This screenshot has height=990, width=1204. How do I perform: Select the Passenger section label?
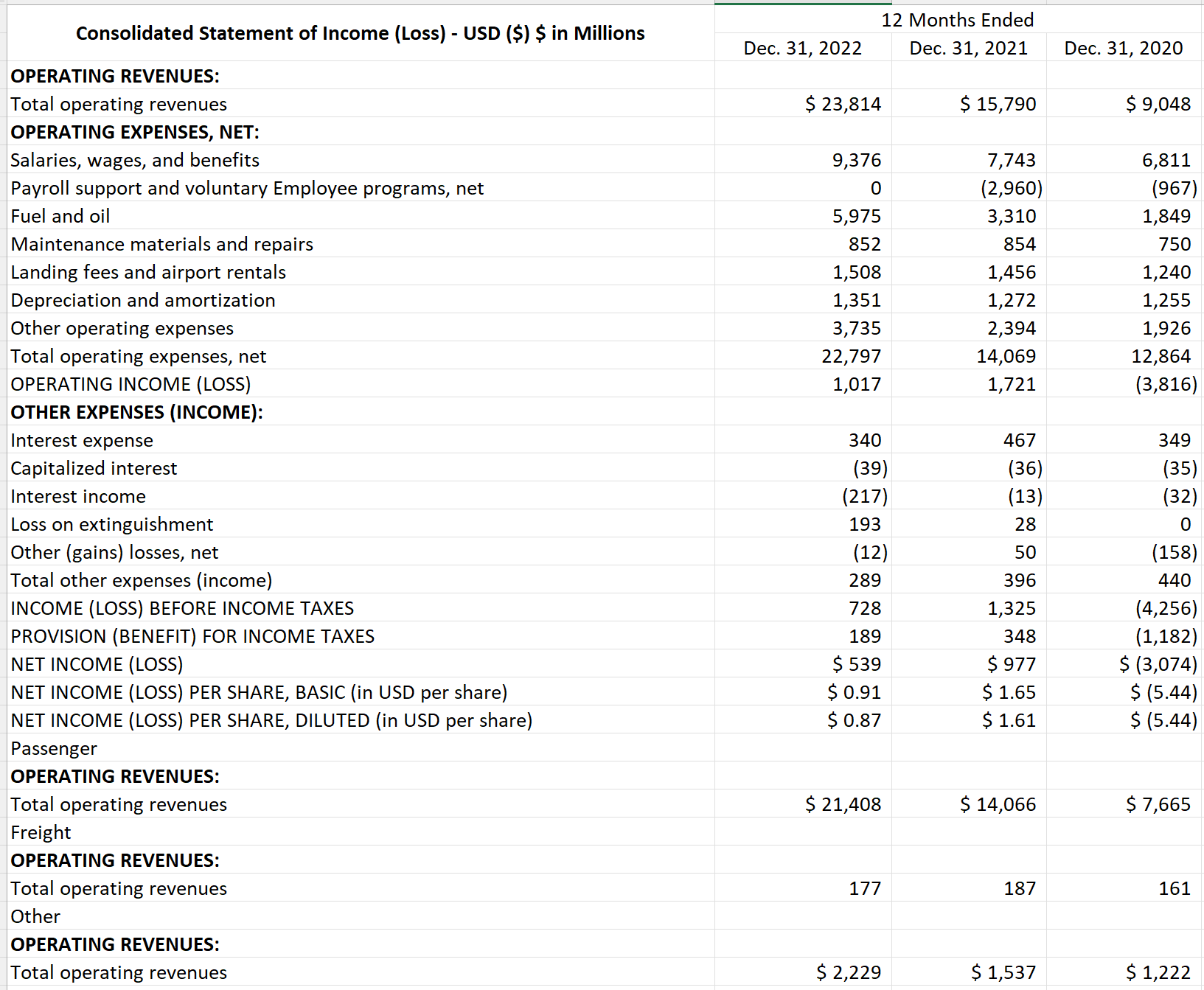click(53, 748)
